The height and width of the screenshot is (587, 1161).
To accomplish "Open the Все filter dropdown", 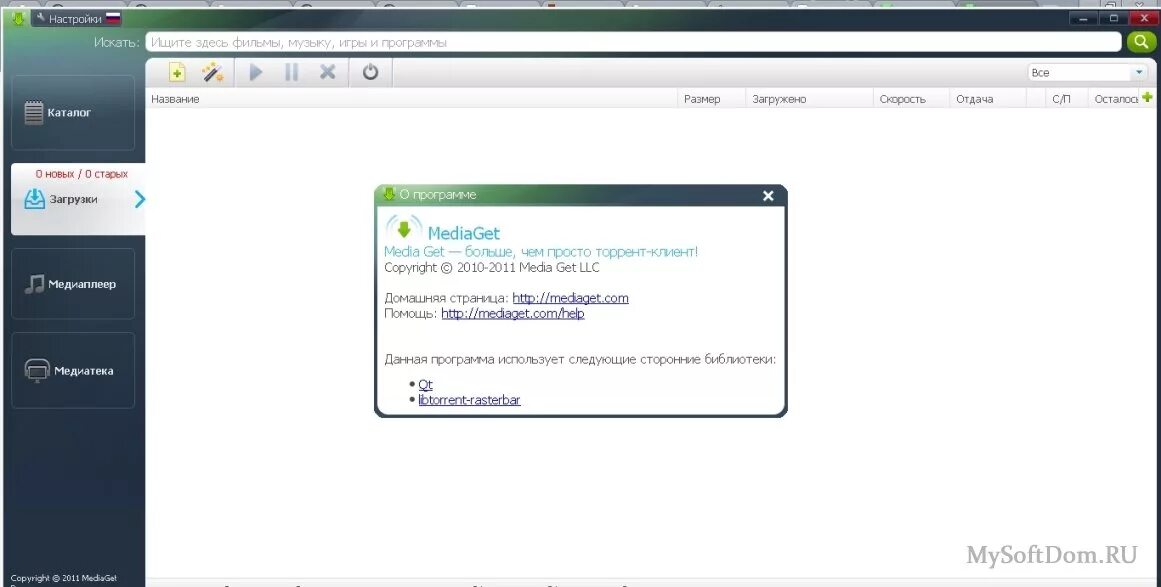I will 1088,73.
